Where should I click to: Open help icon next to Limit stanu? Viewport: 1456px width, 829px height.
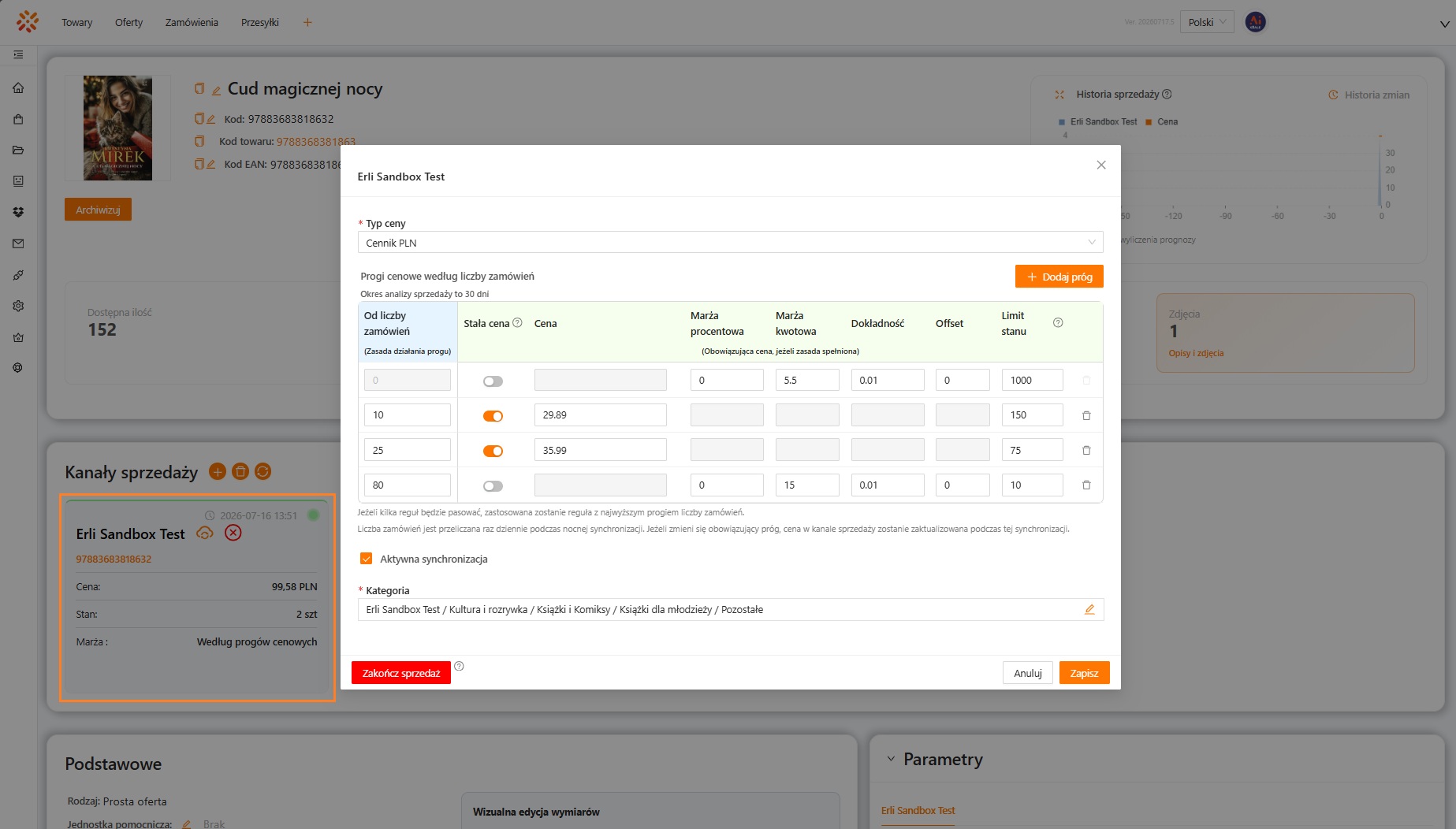click(1058, 323)
